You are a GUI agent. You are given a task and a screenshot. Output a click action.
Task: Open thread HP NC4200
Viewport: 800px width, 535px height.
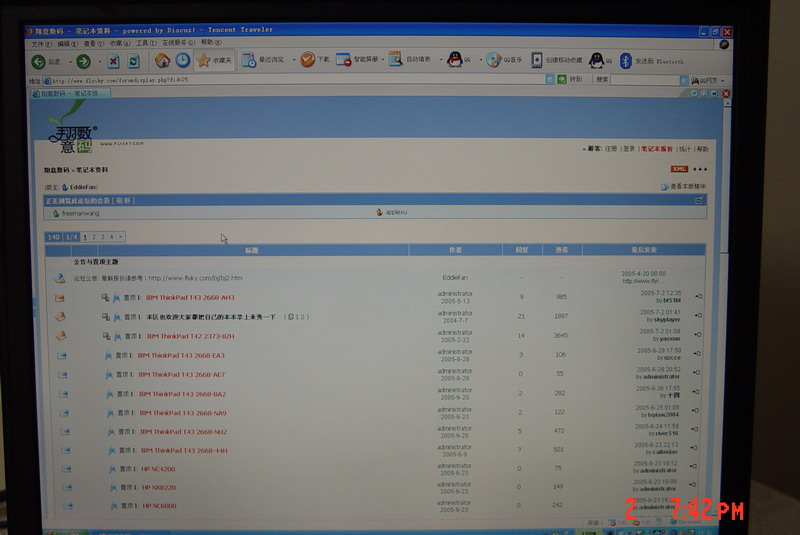click(158, 469)
